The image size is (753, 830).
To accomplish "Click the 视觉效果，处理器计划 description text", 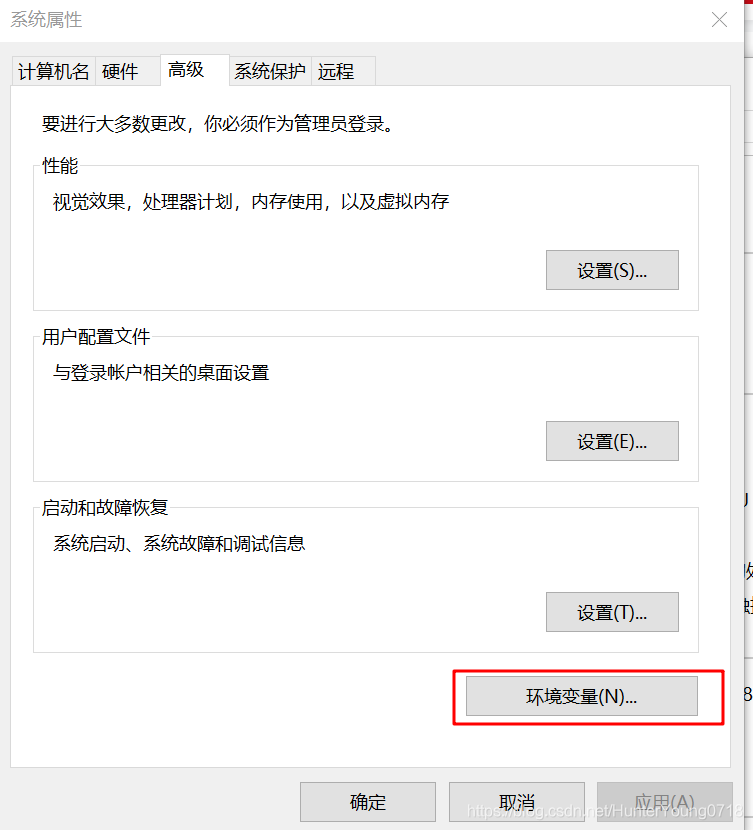I will pyautogui.click(x=251, y=202).
